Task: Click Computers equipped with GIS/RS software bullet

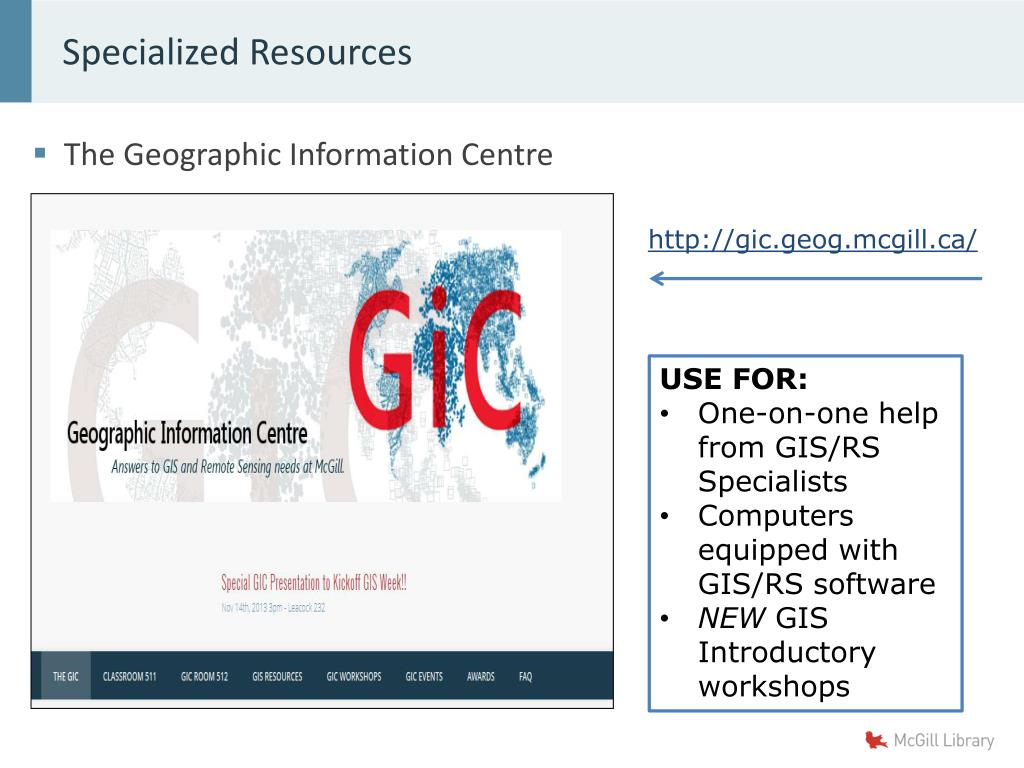Action: tap(816, 550)
